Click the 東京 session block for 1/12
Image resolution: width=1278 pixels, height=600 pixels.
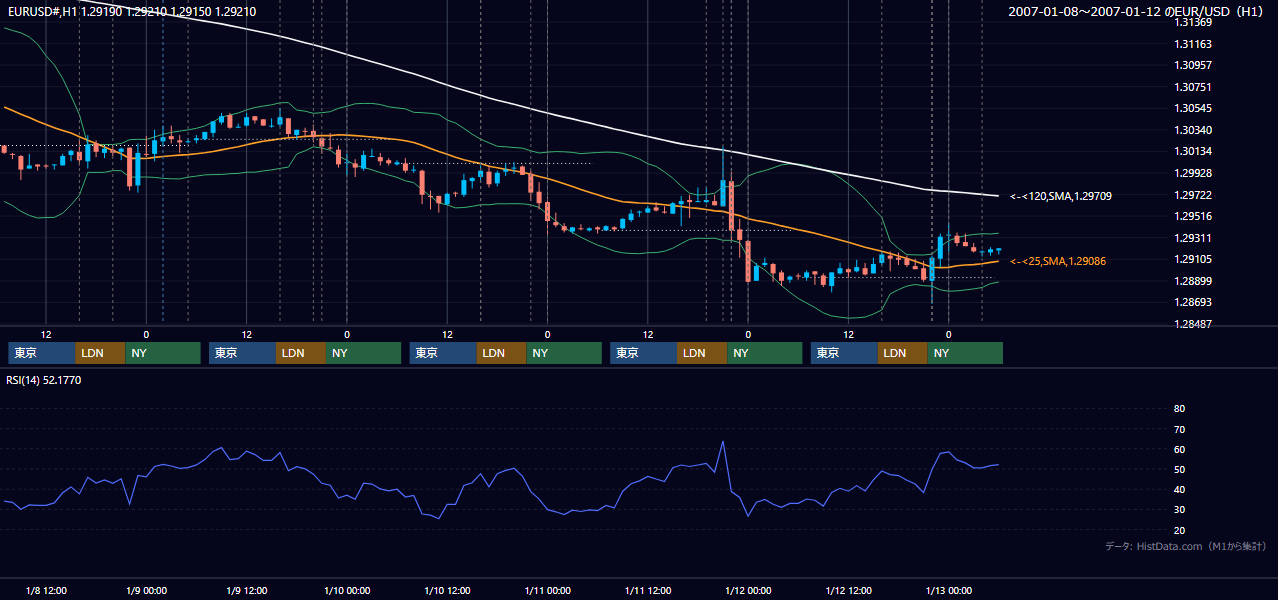(x=845, y=353)
